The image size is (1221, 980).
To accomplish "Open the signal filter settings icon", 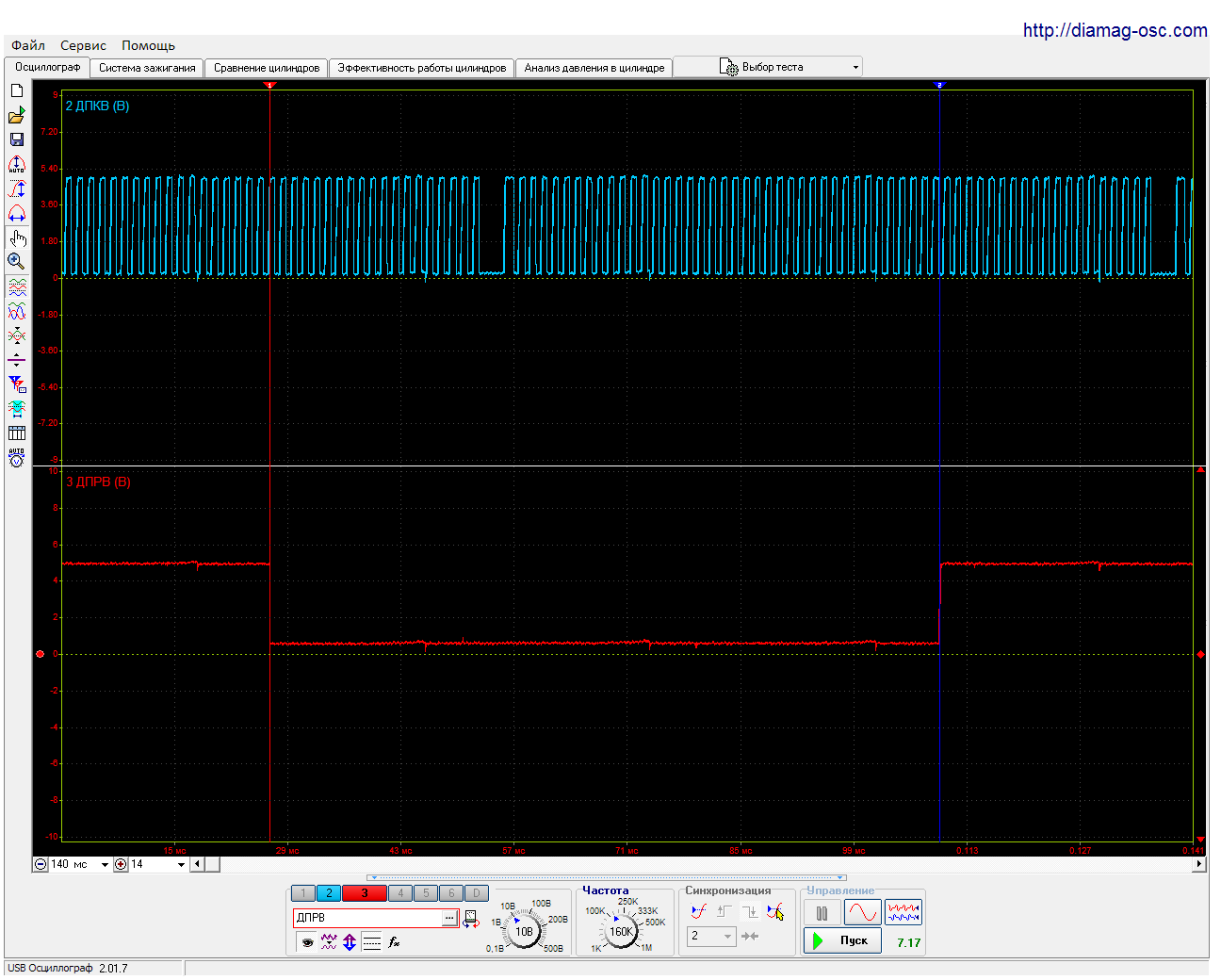I will (16, 384).
